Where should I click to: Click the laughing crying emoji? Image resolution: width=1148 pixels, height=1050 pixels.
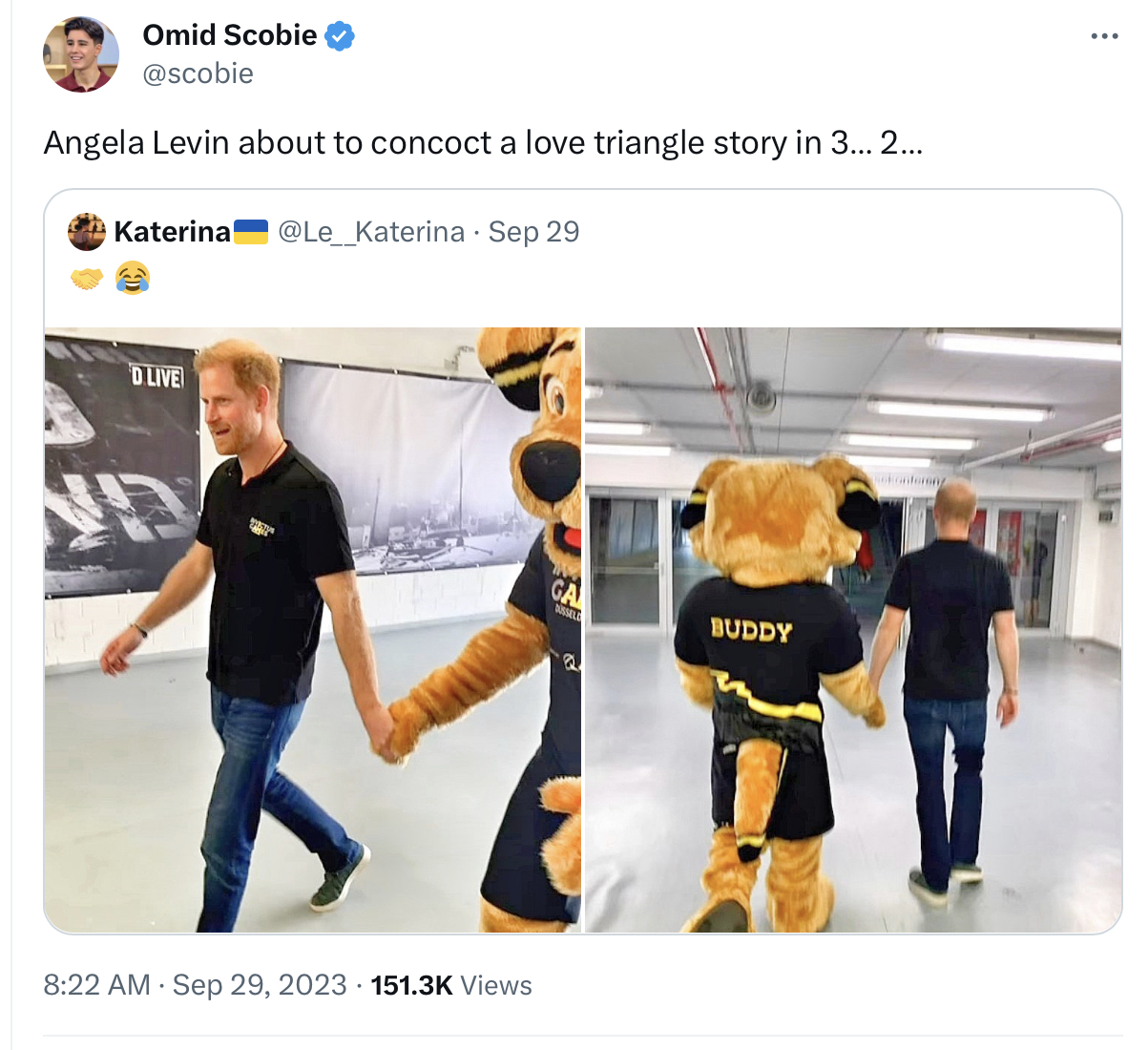click(x=133, y=278)
